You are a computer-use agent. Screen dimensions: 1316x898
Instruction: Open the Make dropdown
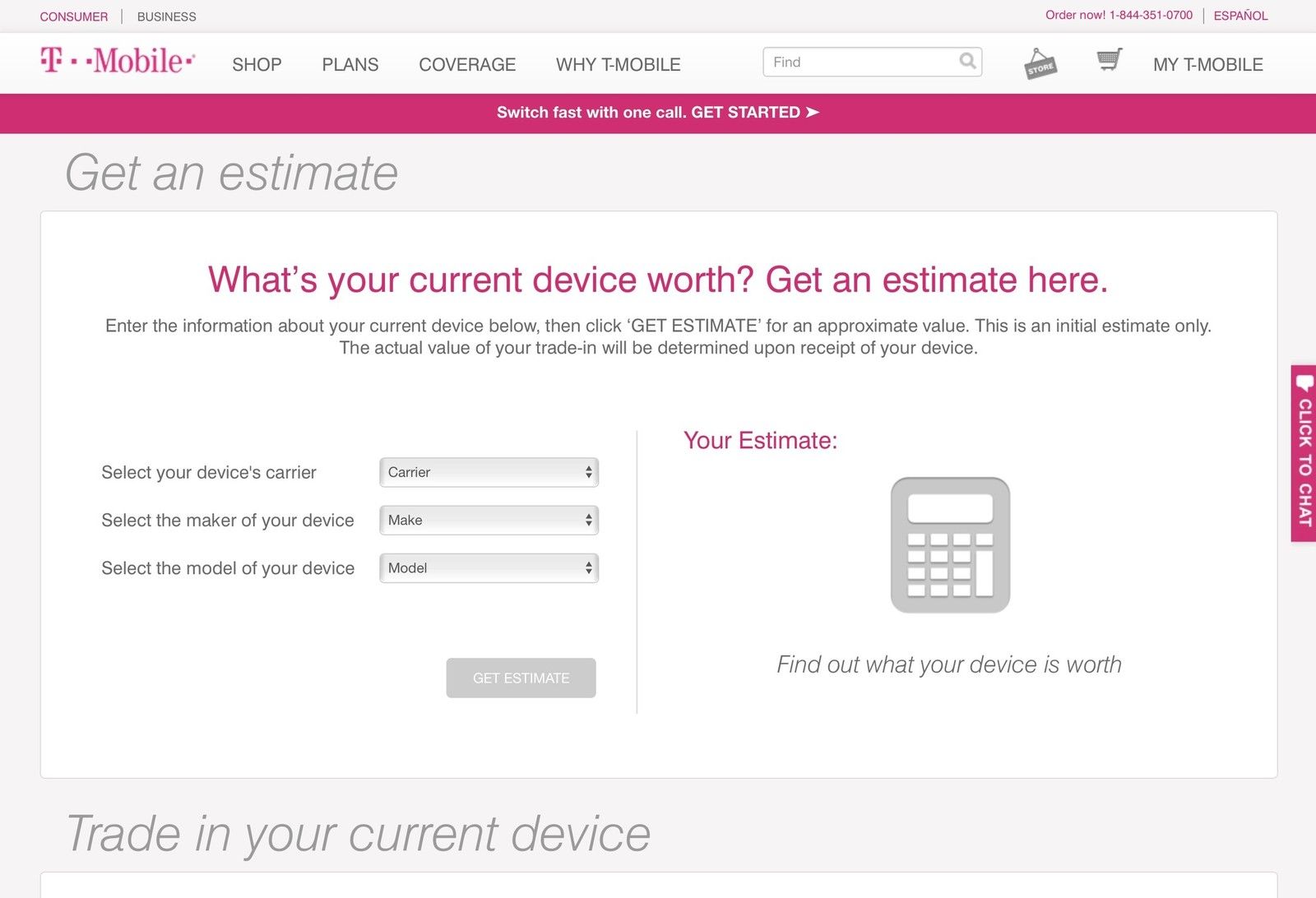point(489,520)
